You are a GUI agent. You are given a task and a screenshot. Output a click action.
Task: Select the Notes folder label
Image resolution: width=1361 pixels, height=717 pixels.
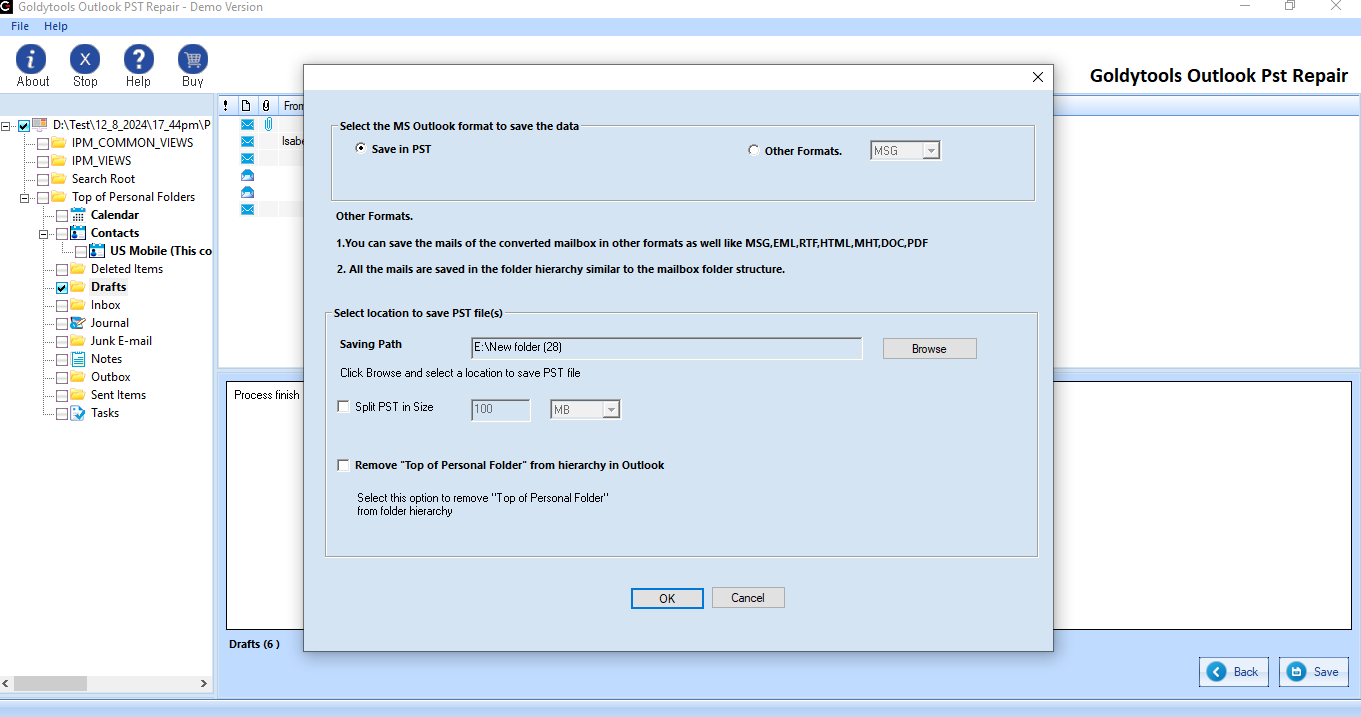point(106,359)
